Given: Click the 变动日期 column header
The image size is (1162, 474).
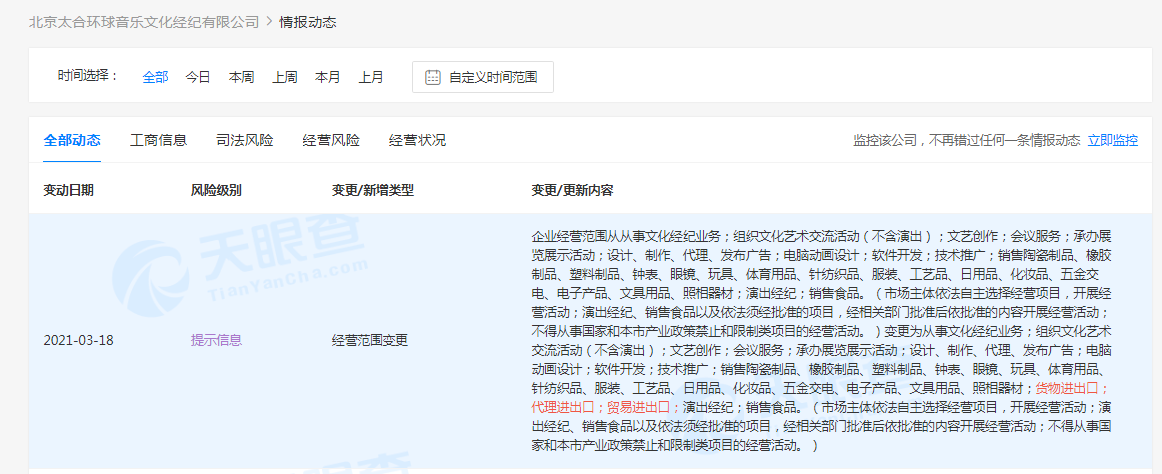Looking at the screenshot, I should point(68,190).
